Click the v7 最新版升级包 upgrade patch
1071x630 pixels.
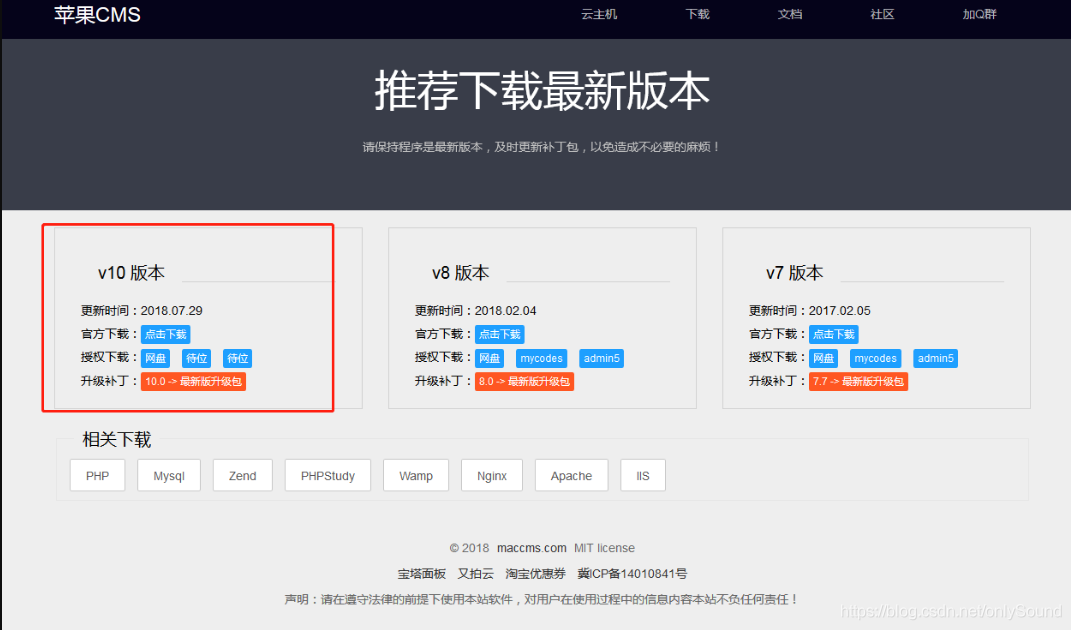click(x=858, y=381)
